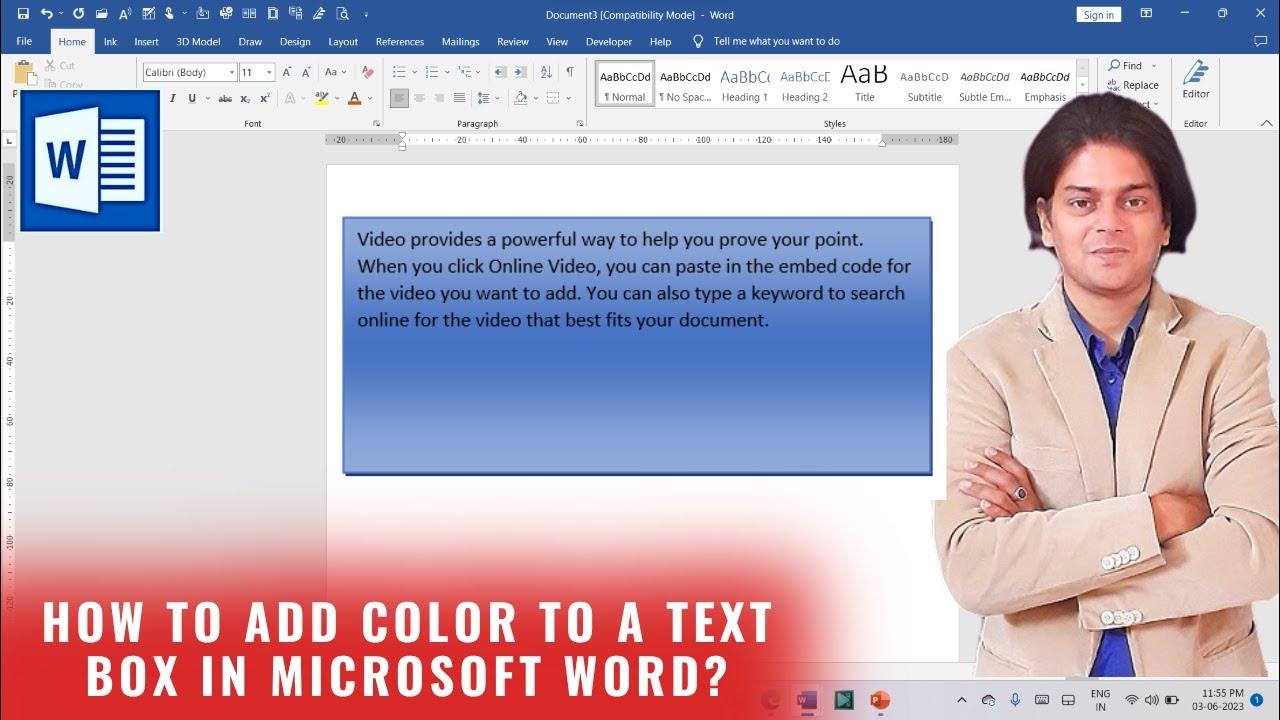
Task: Click the lightbulb Tell me icon
Action: coord(698,42)
